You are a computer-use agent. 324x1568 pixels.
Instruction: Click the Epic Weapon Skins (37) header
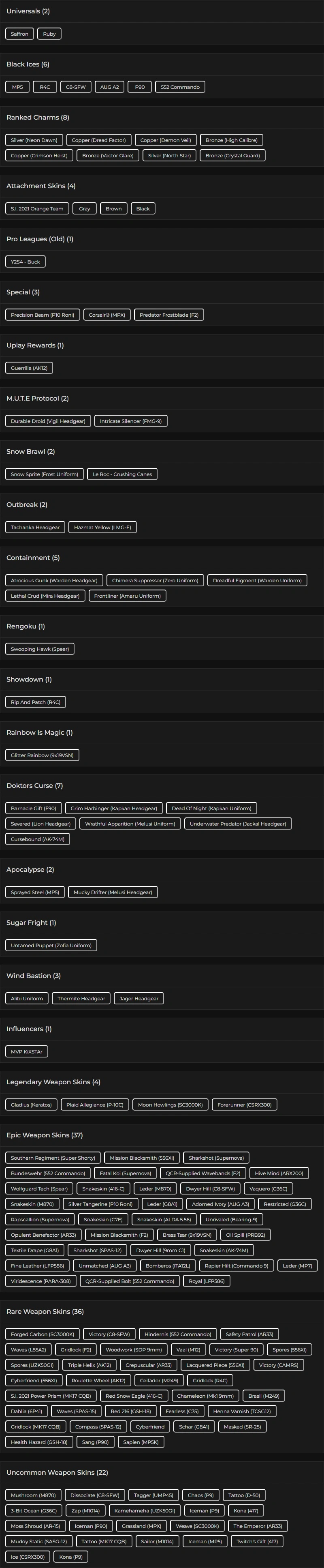[45, 1135]
